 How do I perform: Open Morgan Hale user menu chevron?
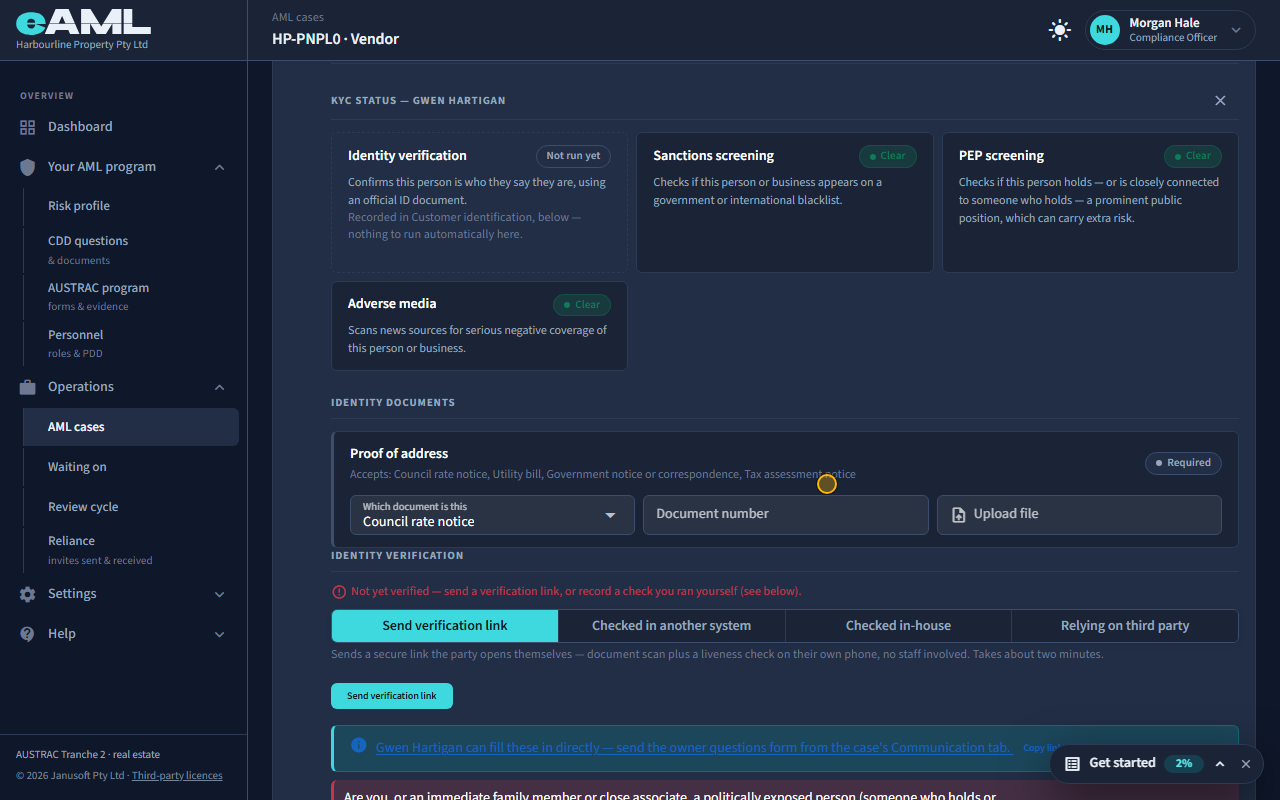pos(1236,30)
